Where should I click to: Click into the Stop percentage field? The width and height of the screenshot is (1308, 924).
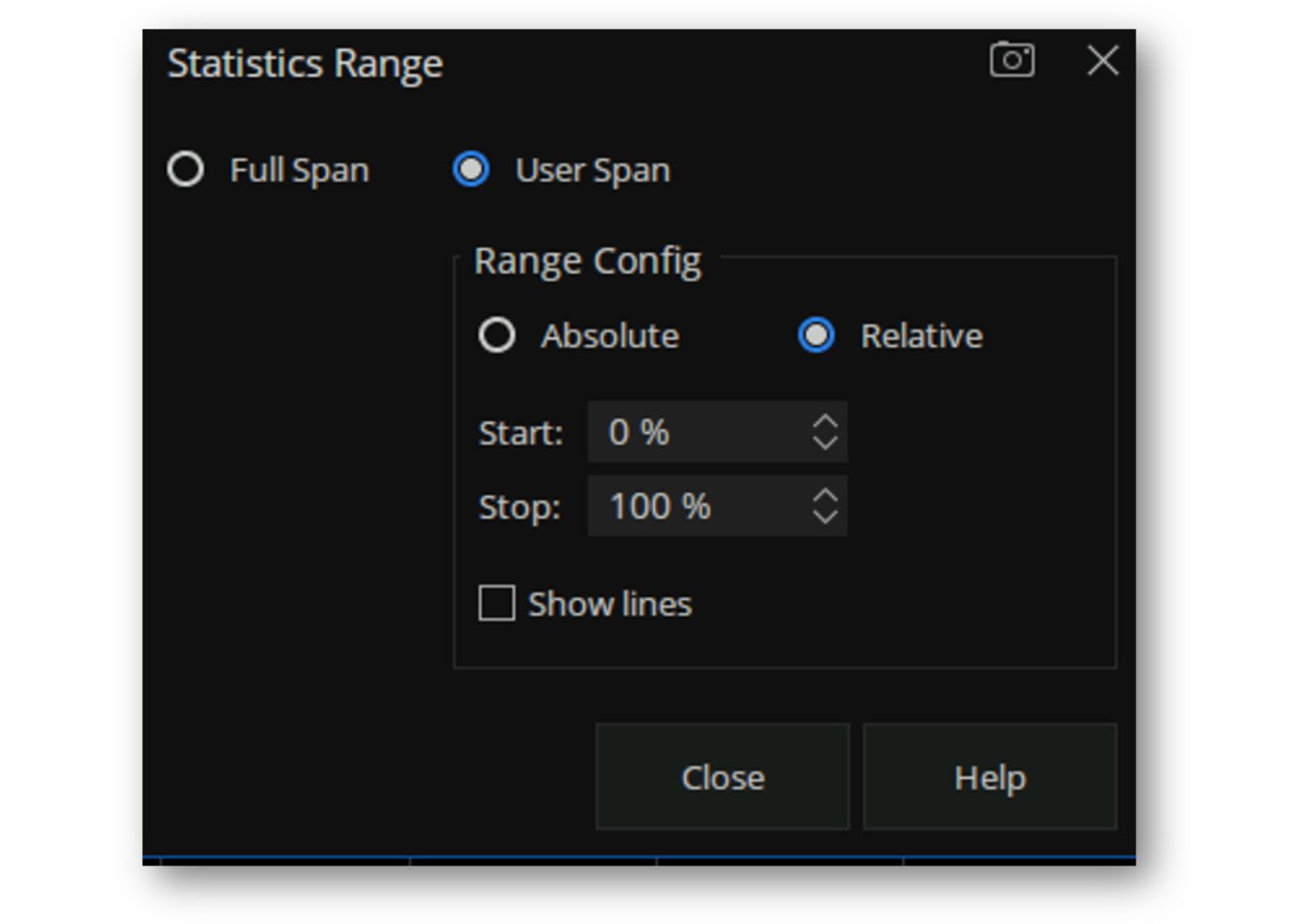click(x=698, y=506)
